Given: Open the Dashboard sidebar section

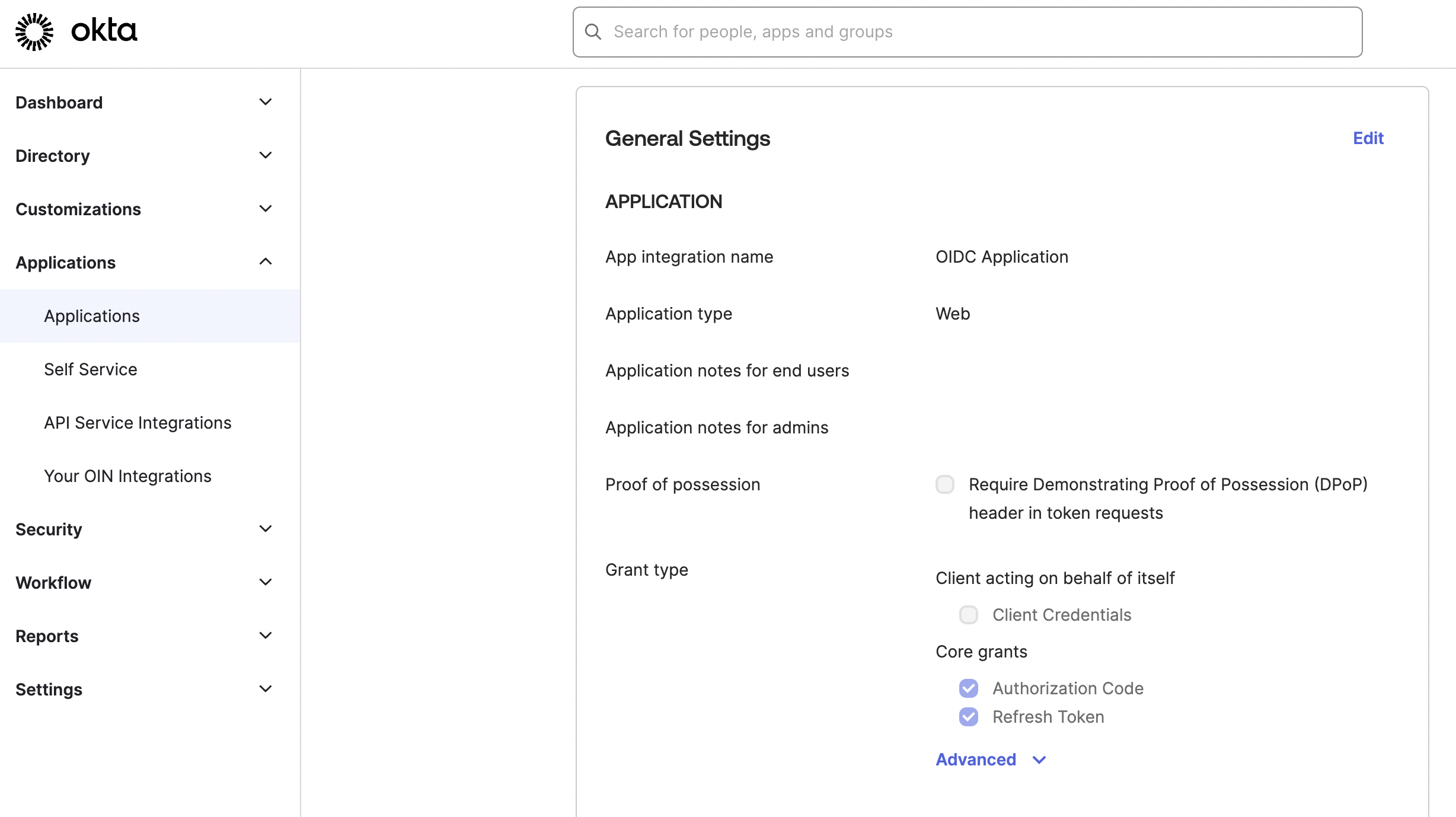Looking at the screenshot, I should tap(59, 103).
